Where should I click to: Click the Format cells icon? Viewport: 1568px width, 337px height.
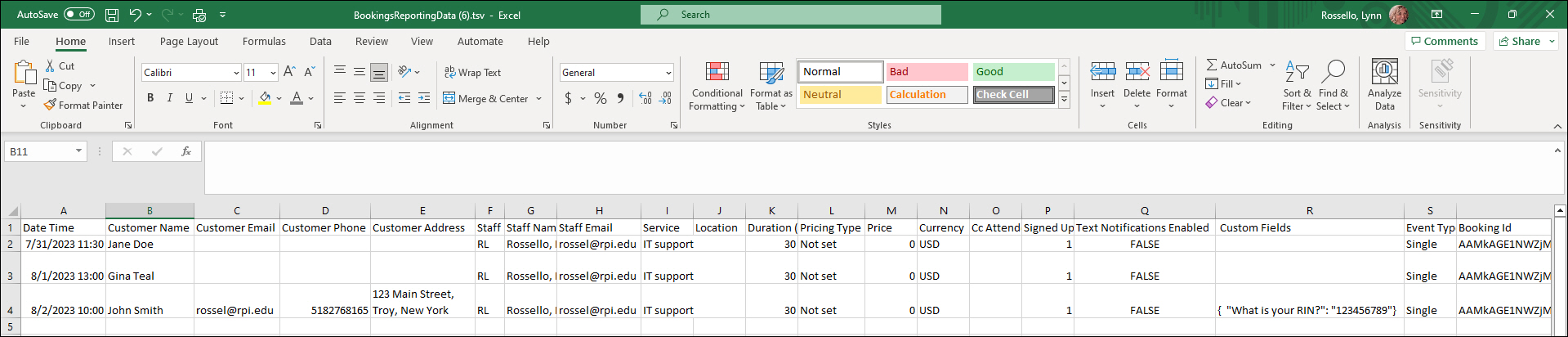pos(1171,72)
